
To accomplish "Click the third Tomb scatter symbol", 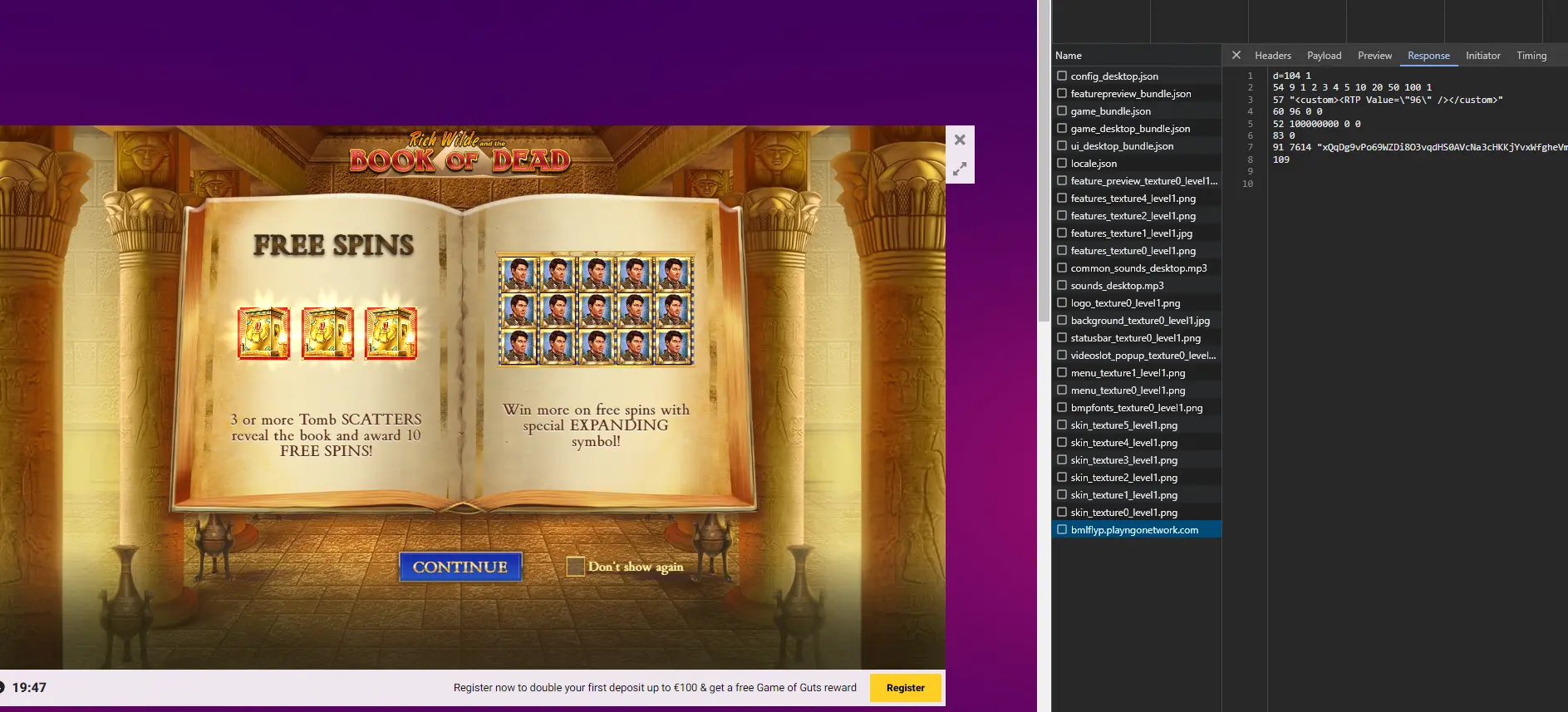I will click(391, 333).
